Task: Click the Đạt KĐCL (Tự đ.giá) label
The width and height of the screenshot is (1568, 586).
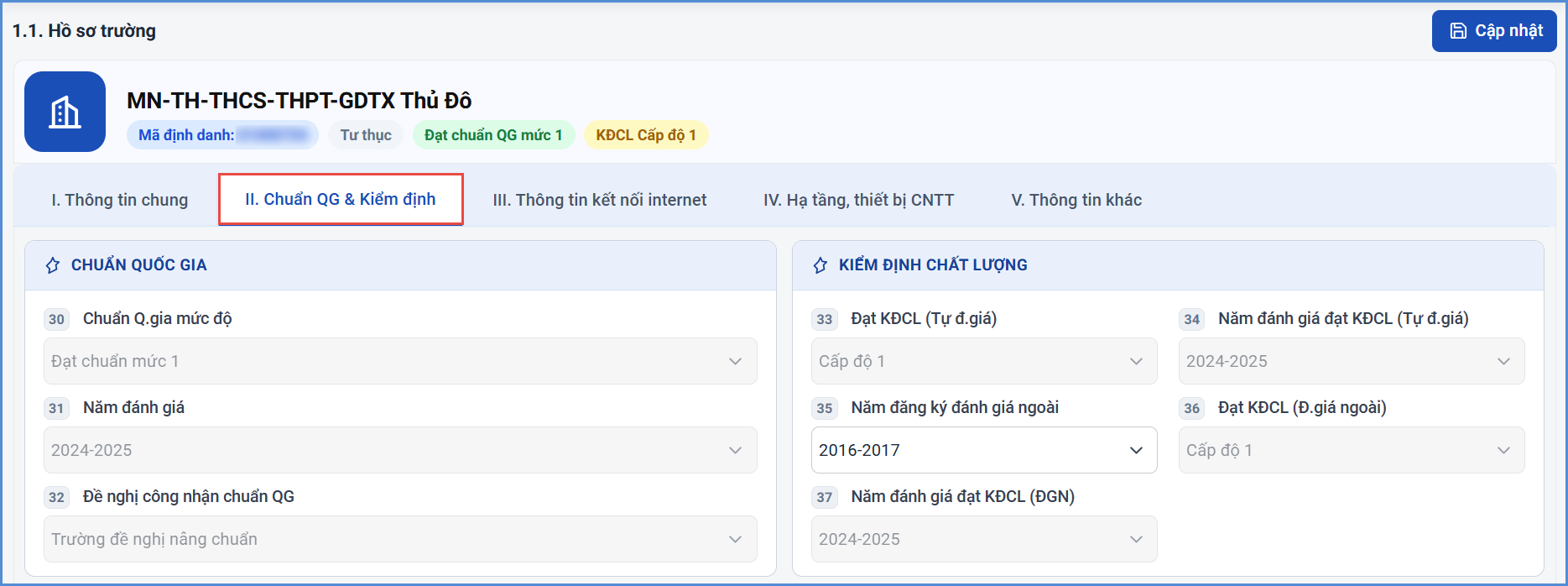Action: [924, 319]
